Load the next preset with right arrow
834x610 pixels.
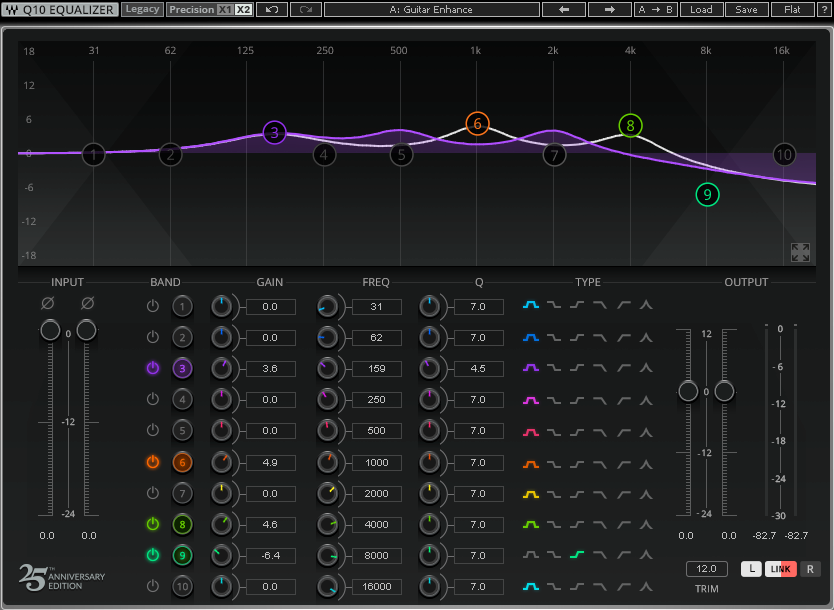610,10
